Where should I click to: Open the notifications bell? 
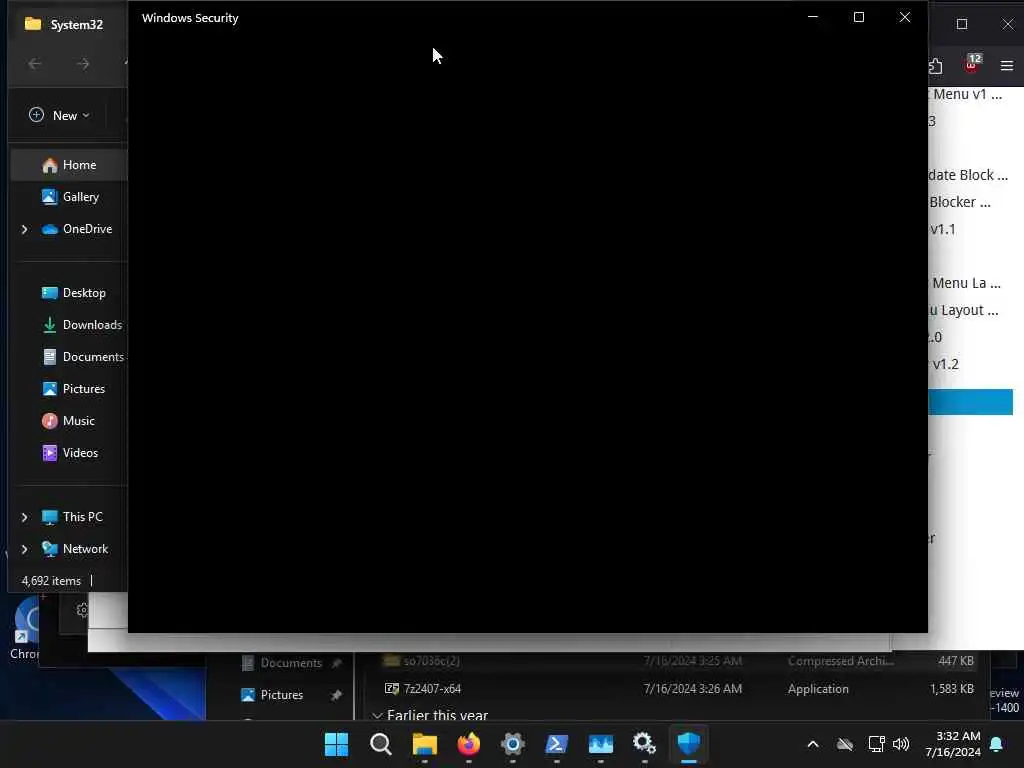(x=997, y=744)
